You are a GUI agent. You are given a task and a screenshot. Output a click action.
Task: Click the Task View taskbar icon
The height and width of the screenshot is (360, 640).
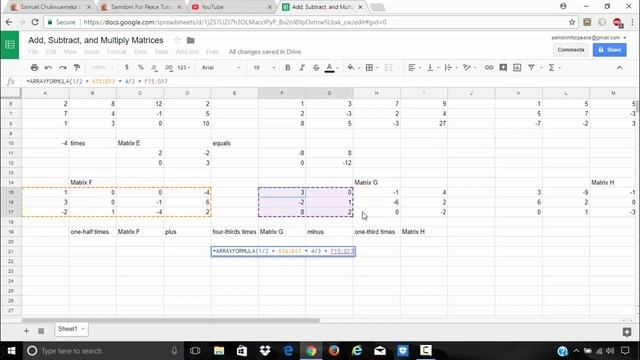(x=195, y=351)
